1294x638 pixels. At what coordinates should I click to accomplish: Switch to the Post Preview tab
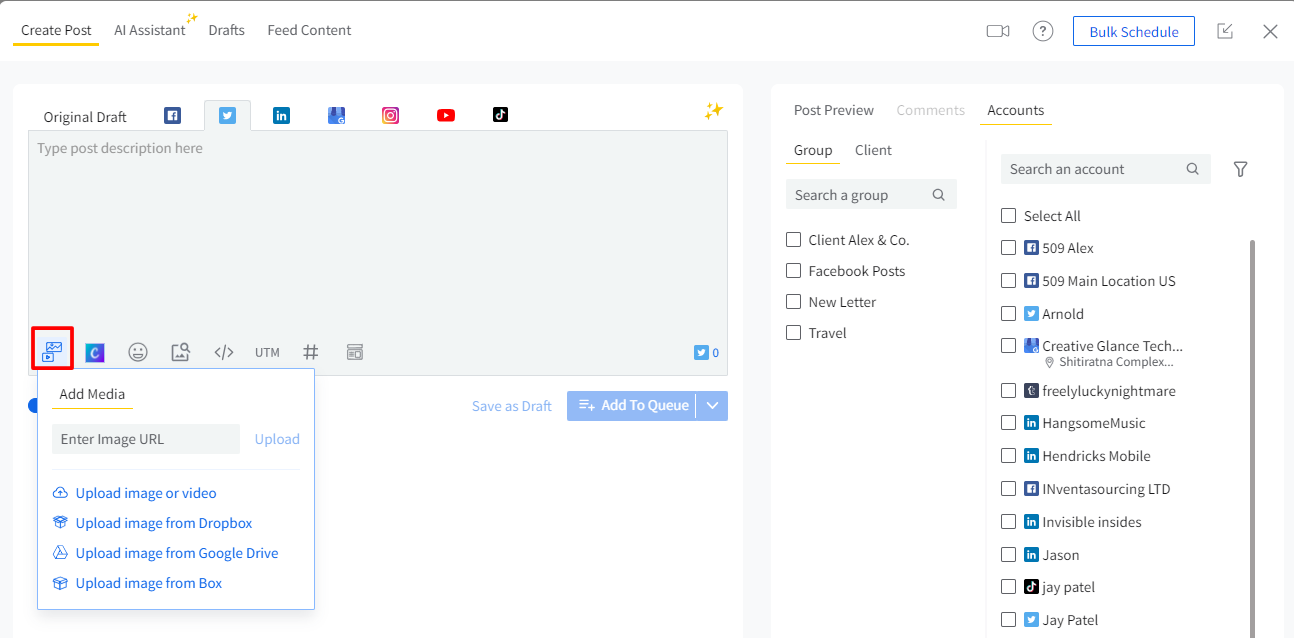coord(833,110)
